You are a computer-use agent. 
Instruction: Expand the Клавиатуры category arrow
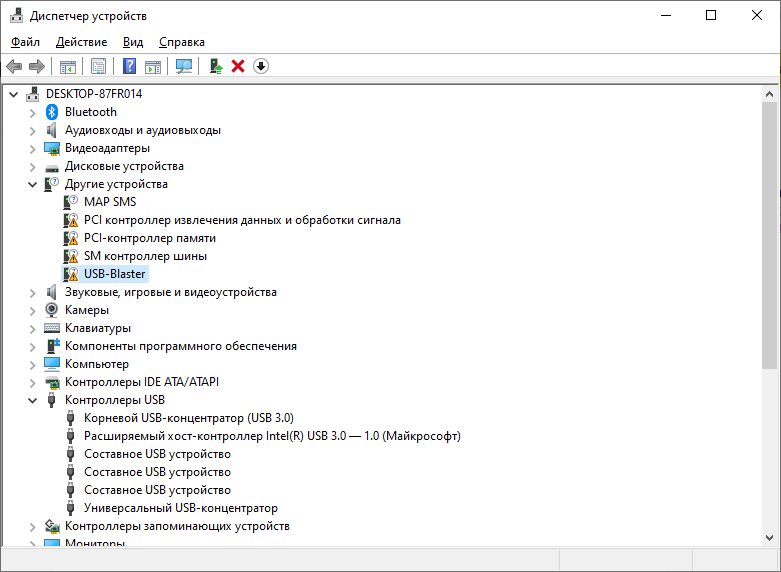32,328
